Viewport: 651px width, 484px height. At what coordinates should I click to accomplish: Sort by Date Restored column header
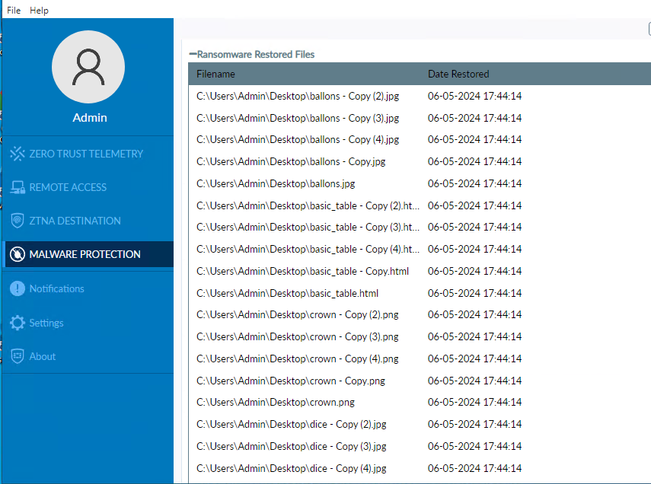click(x=458, y=74)
